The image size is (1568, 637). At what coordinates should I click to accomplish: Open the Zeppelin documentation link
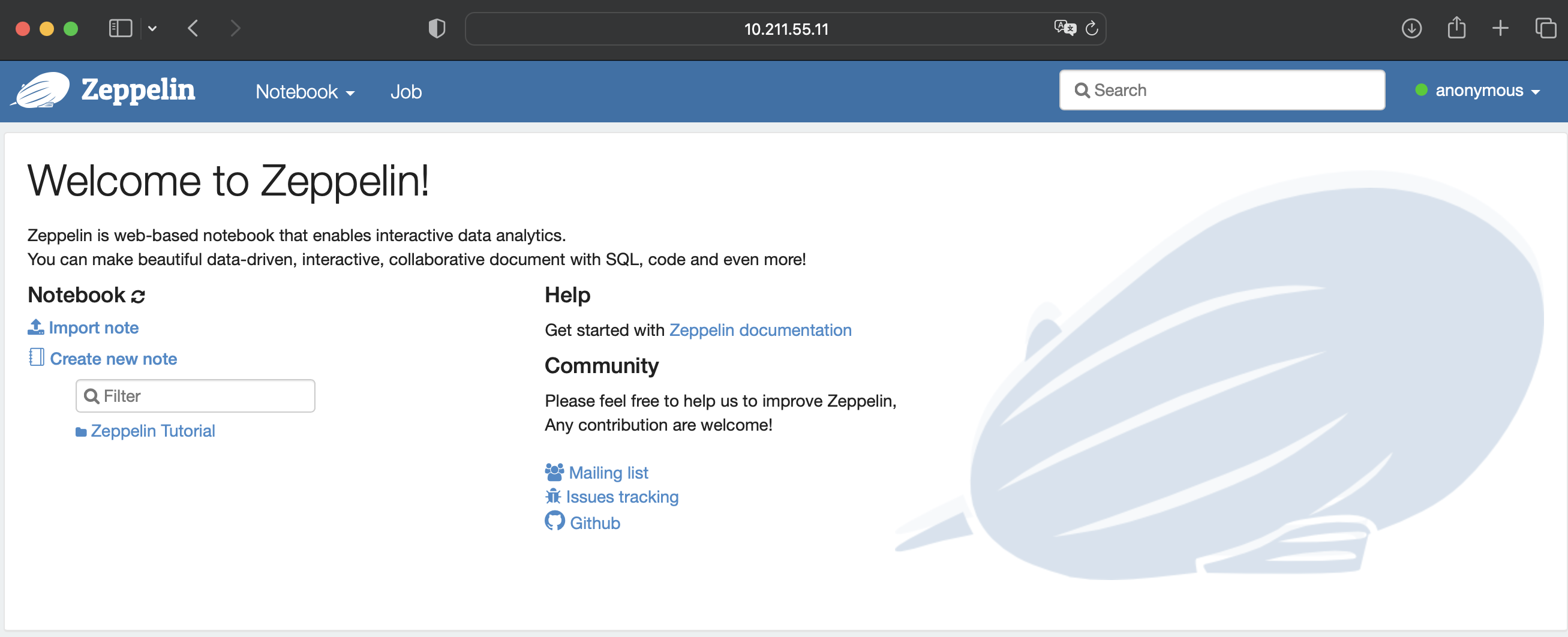[x=760, y=330]
